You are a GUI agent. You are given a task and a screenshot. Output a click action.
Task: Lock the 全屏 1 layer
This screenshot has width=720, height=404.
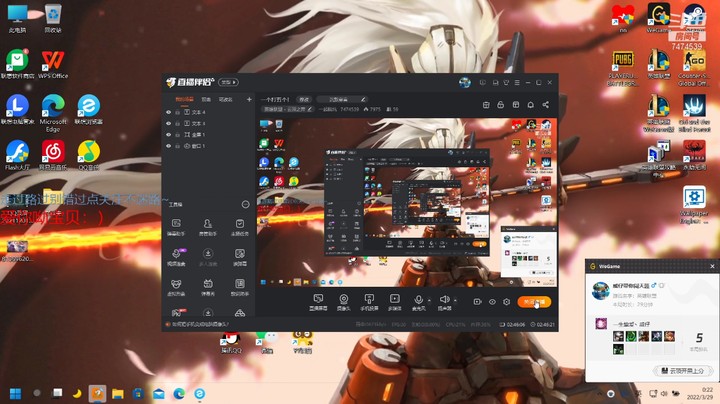coord(177,135)
